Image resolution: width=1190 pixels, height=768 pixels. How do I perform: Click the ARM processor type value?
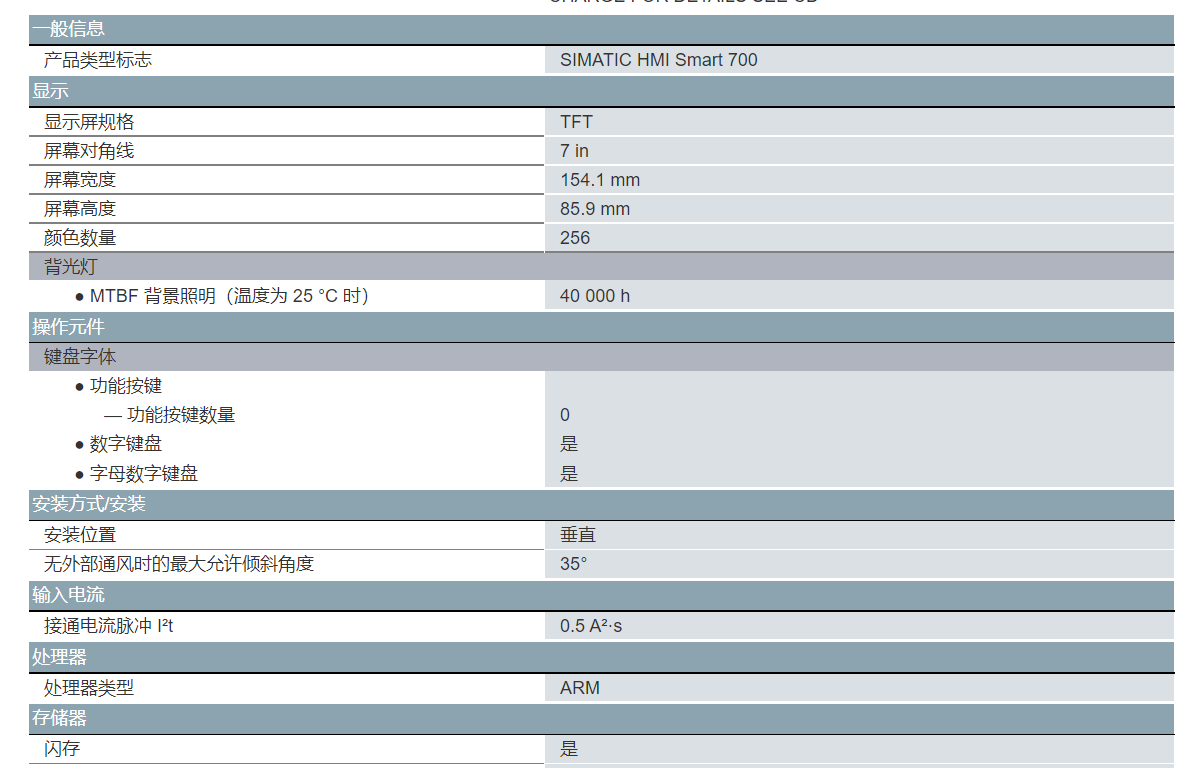coord(580,688)
